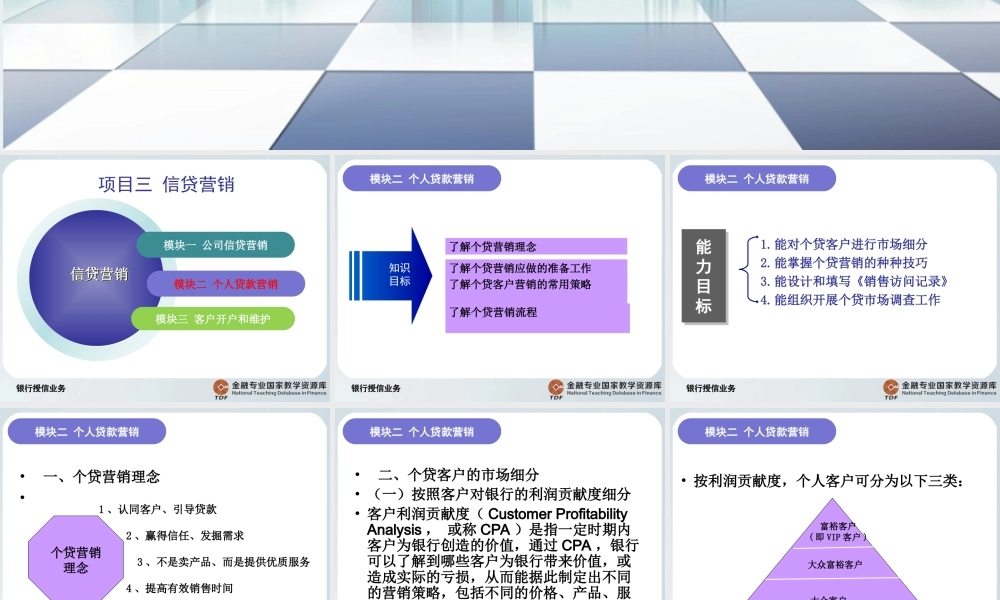Screen dimensions: 1000x600
Task: Click the TDF logo on the 知识目标 slide
Action: click(x=554, y=384)
